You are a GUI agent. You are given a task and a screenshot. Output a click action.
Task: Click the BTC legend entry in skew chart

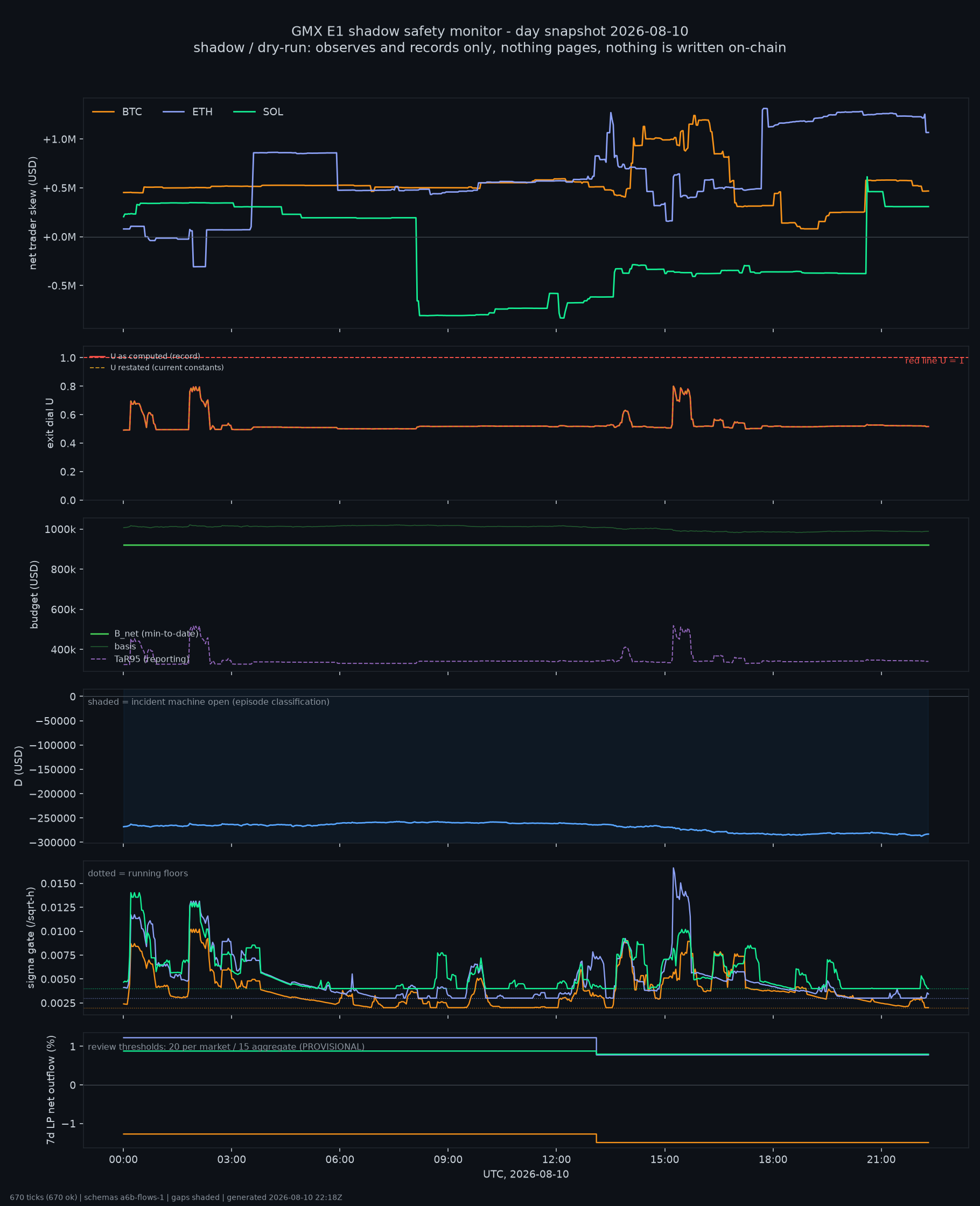117,112
